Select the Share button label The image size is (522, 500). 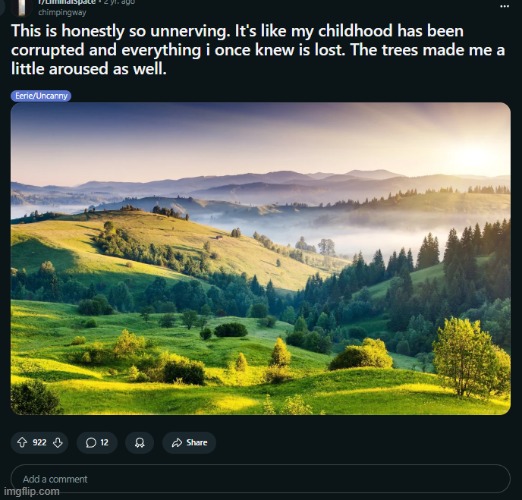(197, 442)
